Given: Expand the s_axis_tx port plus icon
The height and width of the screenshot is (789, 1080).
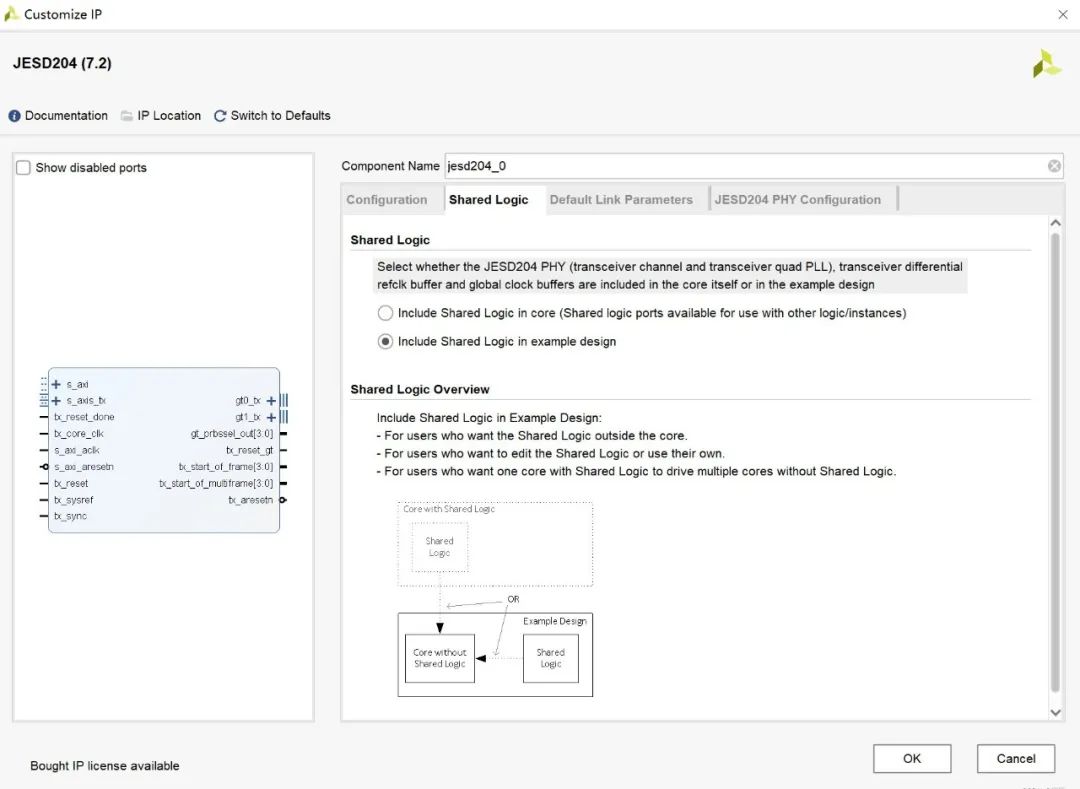Looking at the screenshot, I should tap(56, 401).
